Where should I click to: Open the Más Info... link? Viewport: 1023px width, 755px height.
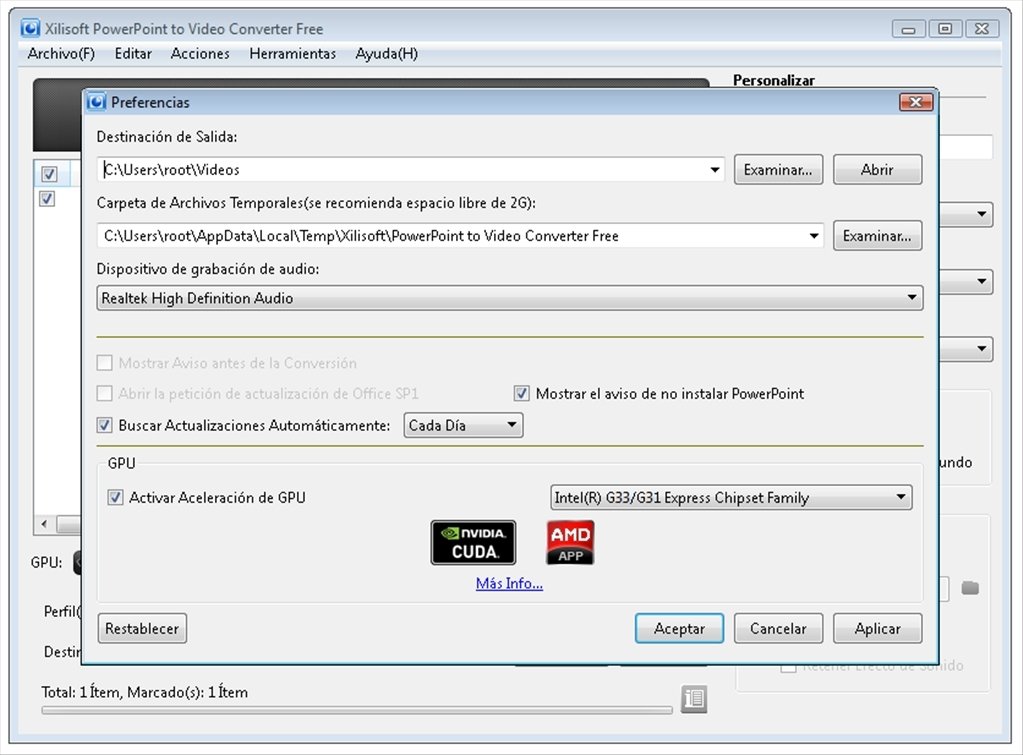[x=510, y=583]
